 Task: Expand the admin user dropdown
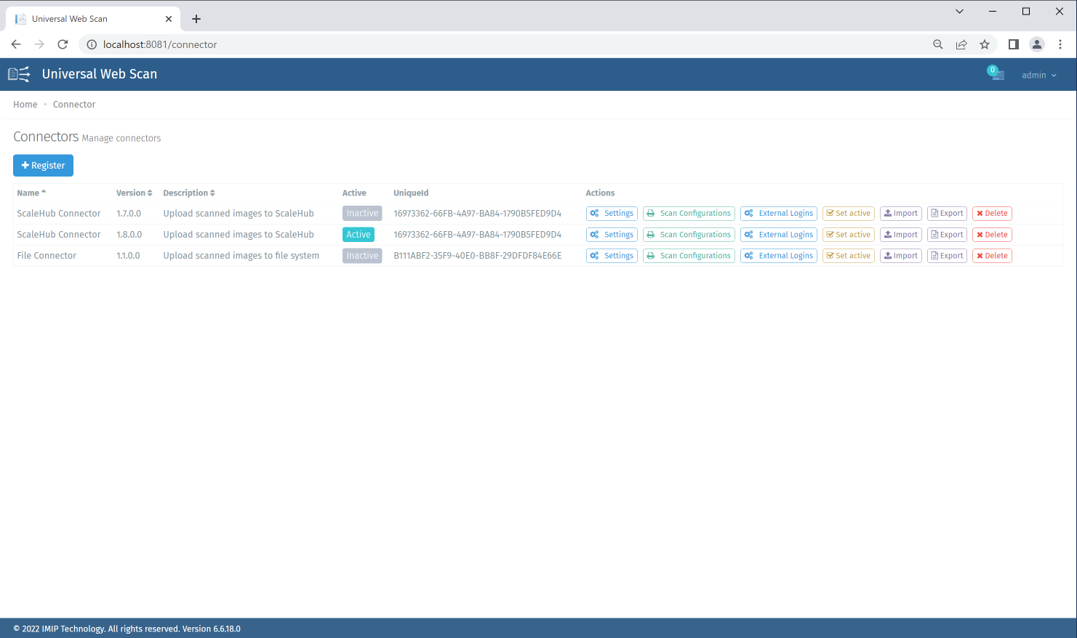[x=1039, y=75]
